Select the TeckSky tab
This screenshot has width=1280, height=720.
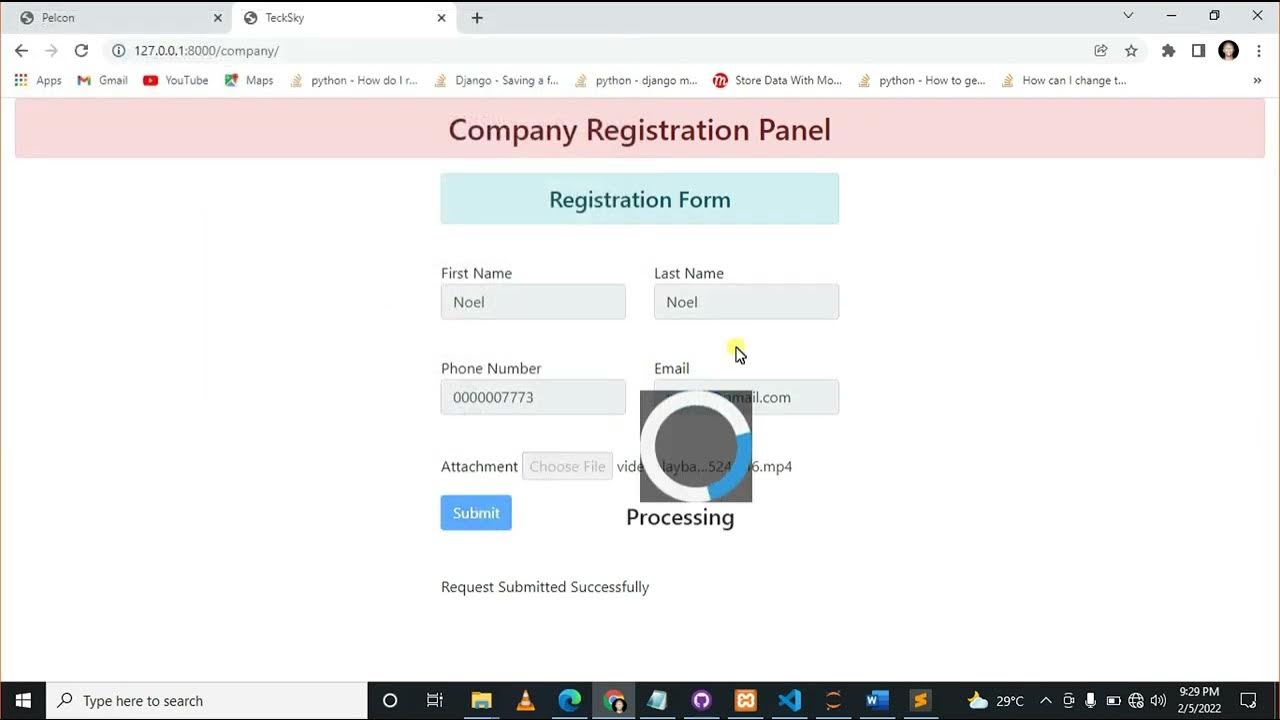[345, 18]
